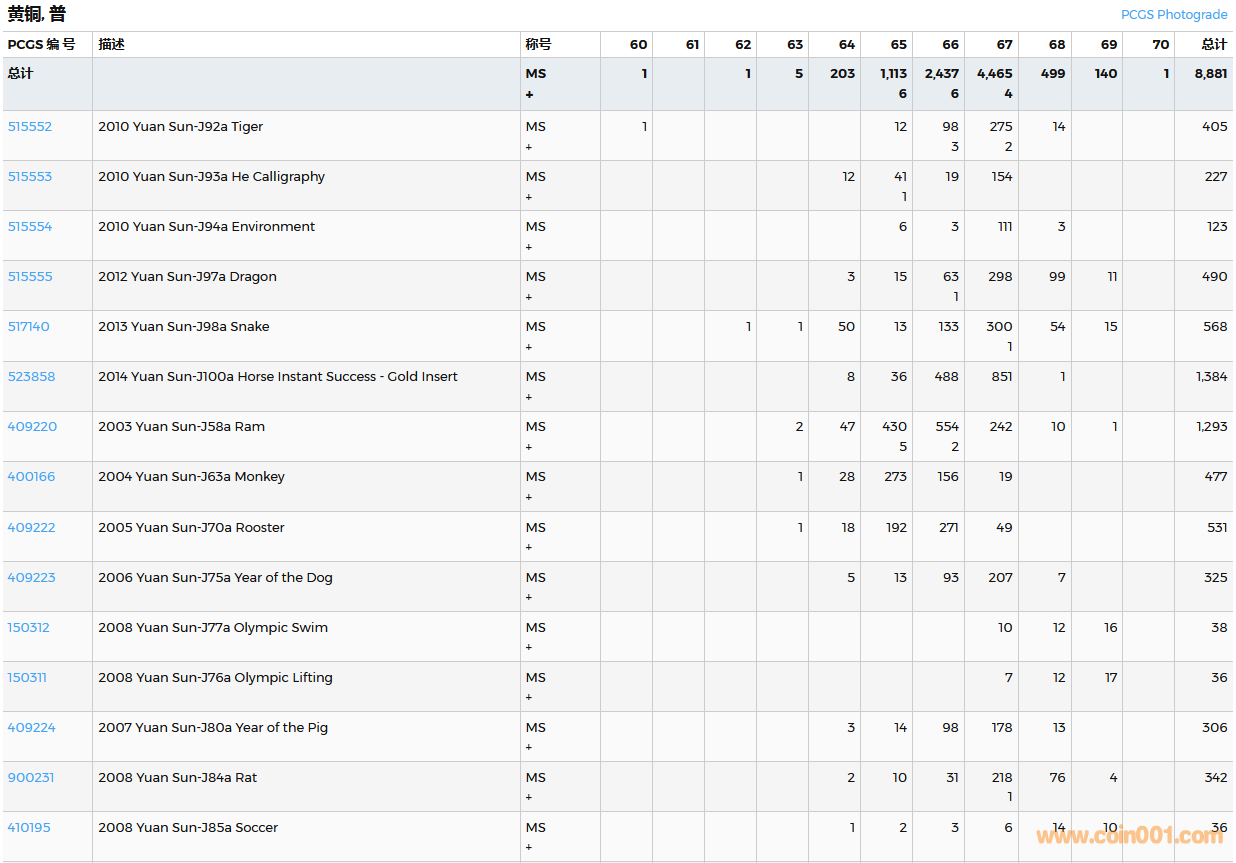Click PCGS number 900231 Rat link

(x=31, y=778)
